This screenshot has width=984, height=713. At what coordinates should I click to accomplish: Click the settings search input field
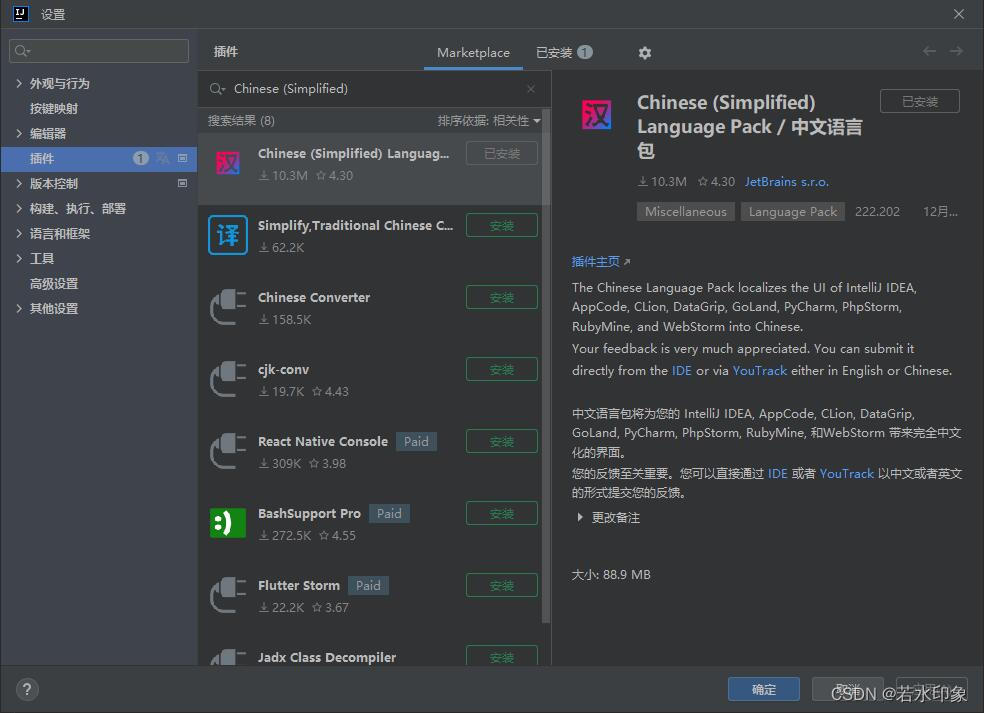click(99, 51)
